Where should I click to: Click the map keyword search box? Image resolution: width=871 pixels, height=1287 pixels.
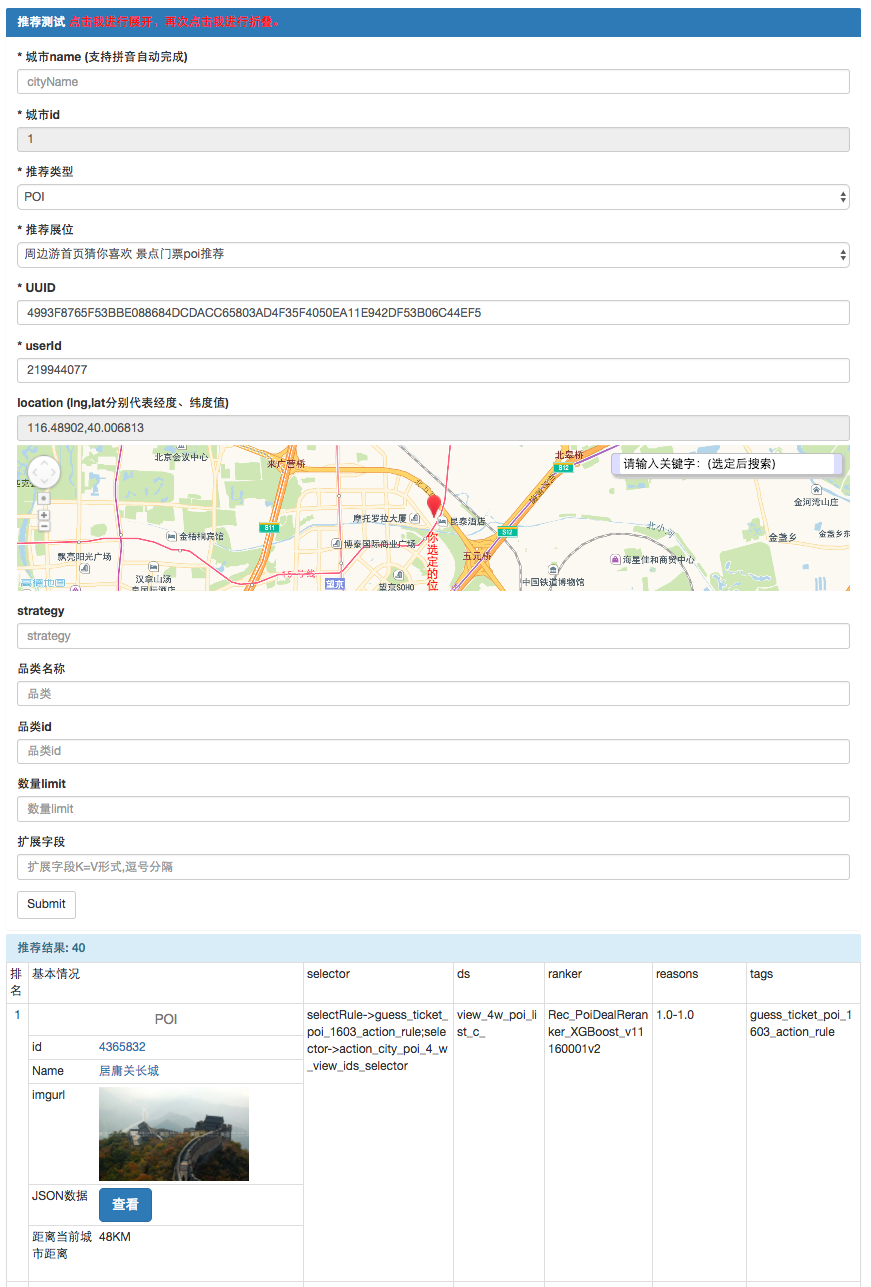[727, 464]
